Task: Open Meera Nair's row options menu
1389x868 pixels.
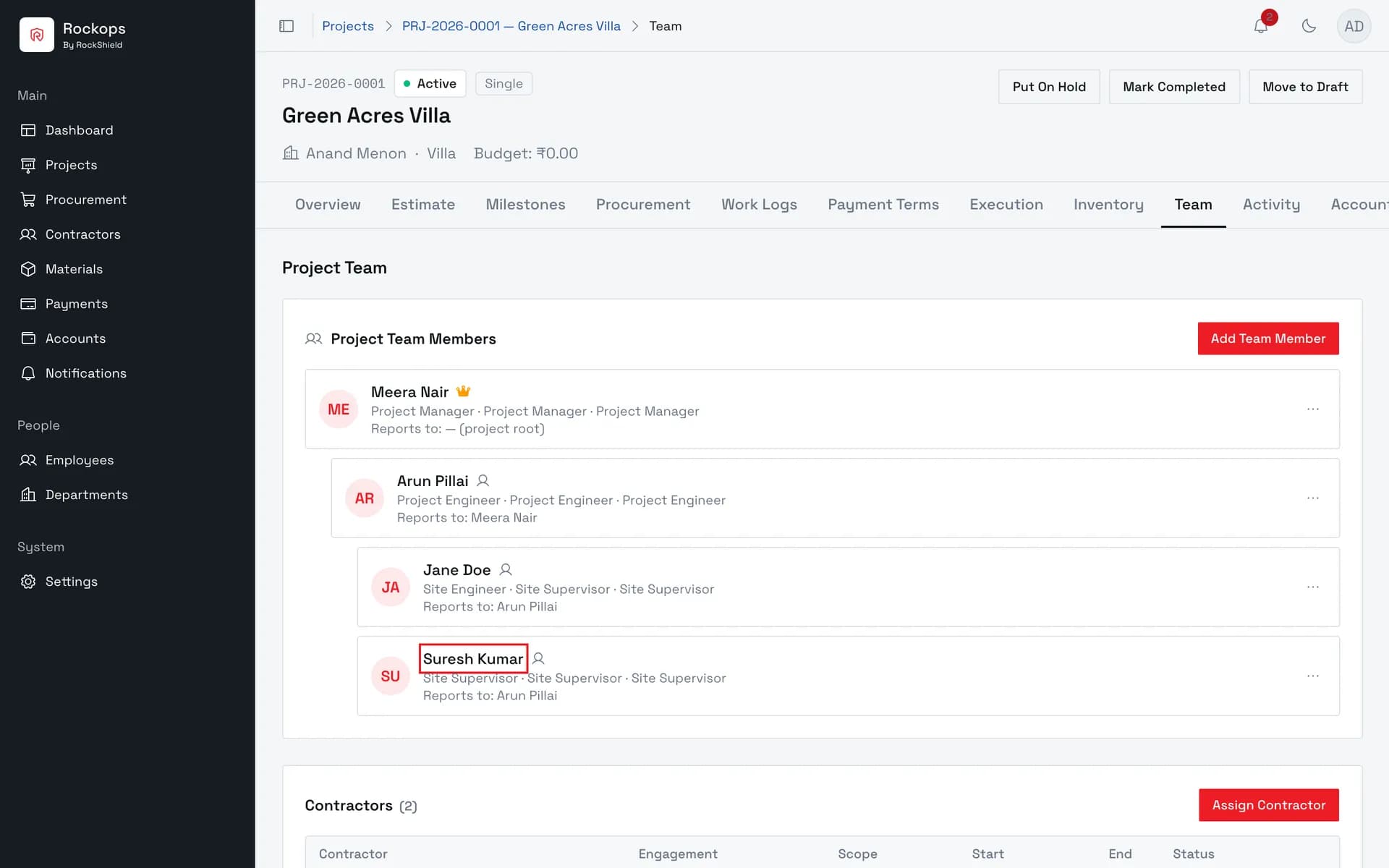Action: [x=1313, y=409]
